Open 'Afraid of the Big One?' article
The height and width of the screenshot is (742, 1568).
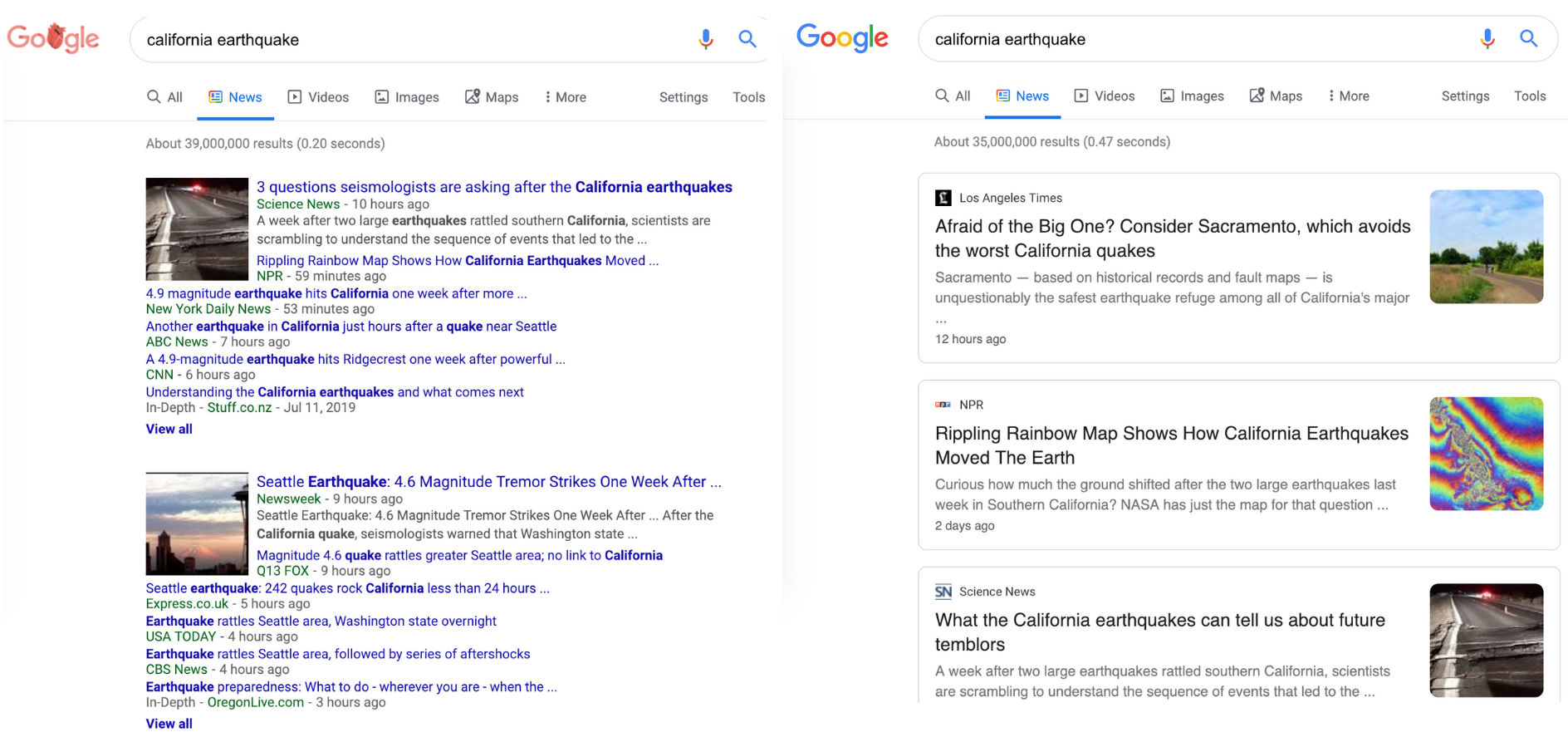click(1173, 238)
